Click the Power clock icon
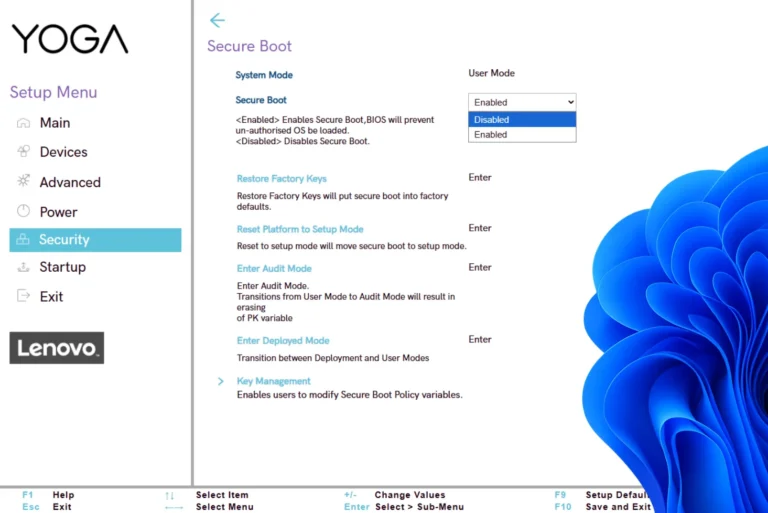768x513 pixels. (x=24, y=212)
